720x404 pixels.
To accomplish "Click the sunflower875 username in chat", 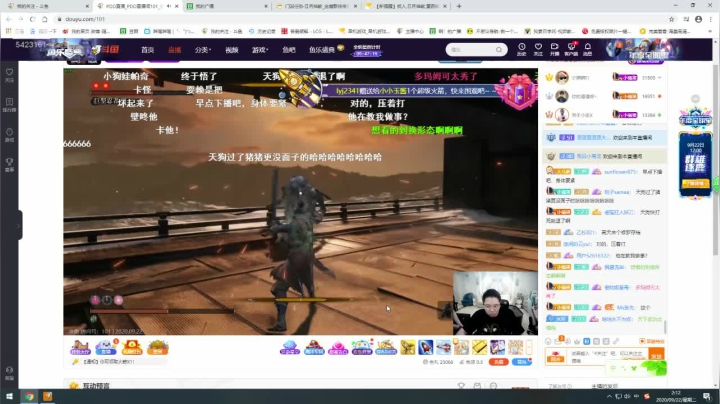I will click(x=620, y=172).
